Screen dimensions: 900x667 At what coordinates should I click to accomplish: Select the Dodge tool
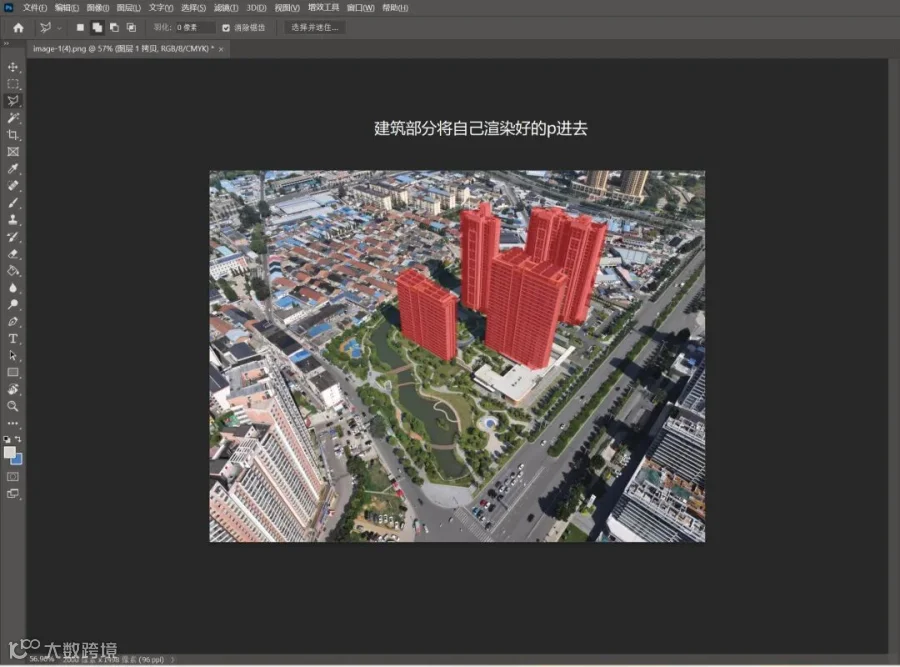click(13, 304)
